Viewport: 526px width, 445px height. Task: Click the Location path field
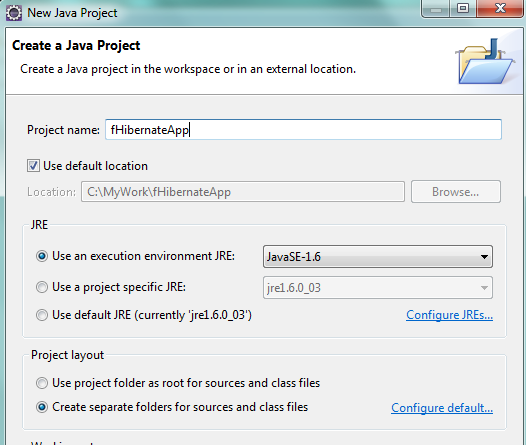(x=243, y=192)
